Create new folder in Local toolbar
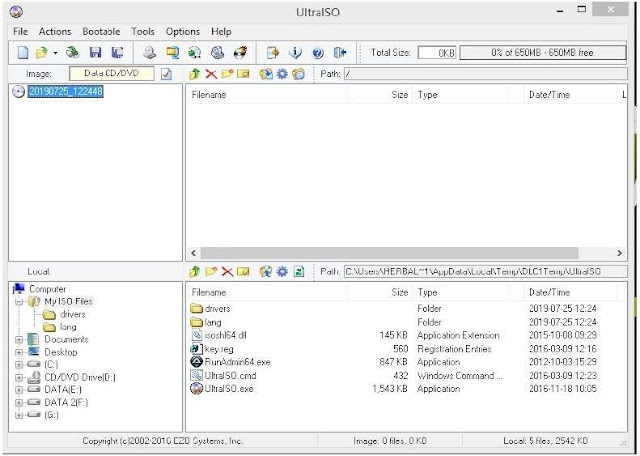Screen dimensions: 640x456 pos(211,271)
